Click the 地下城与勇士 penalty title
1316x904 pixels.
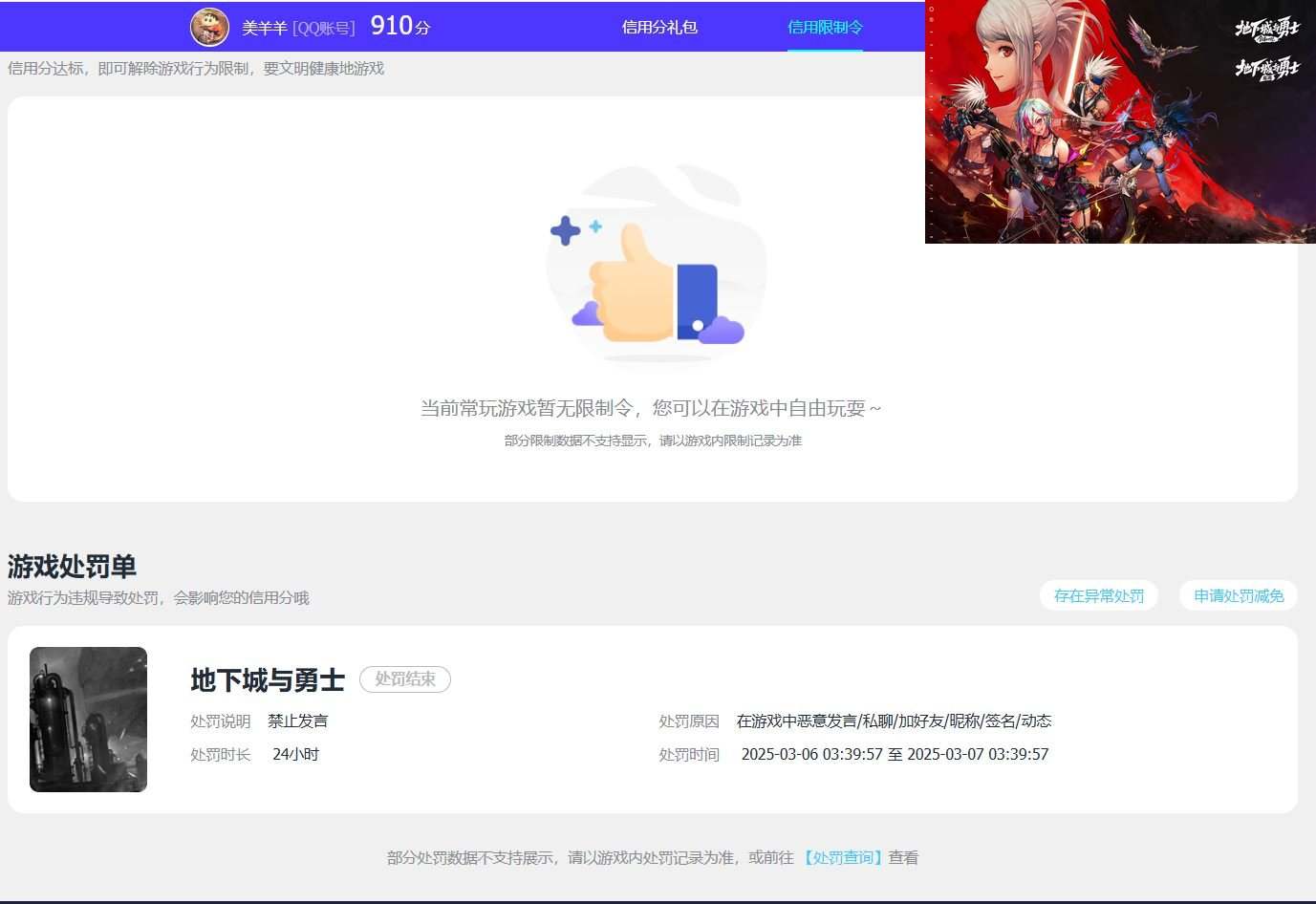pyautogui.click(x=268, y=679)
